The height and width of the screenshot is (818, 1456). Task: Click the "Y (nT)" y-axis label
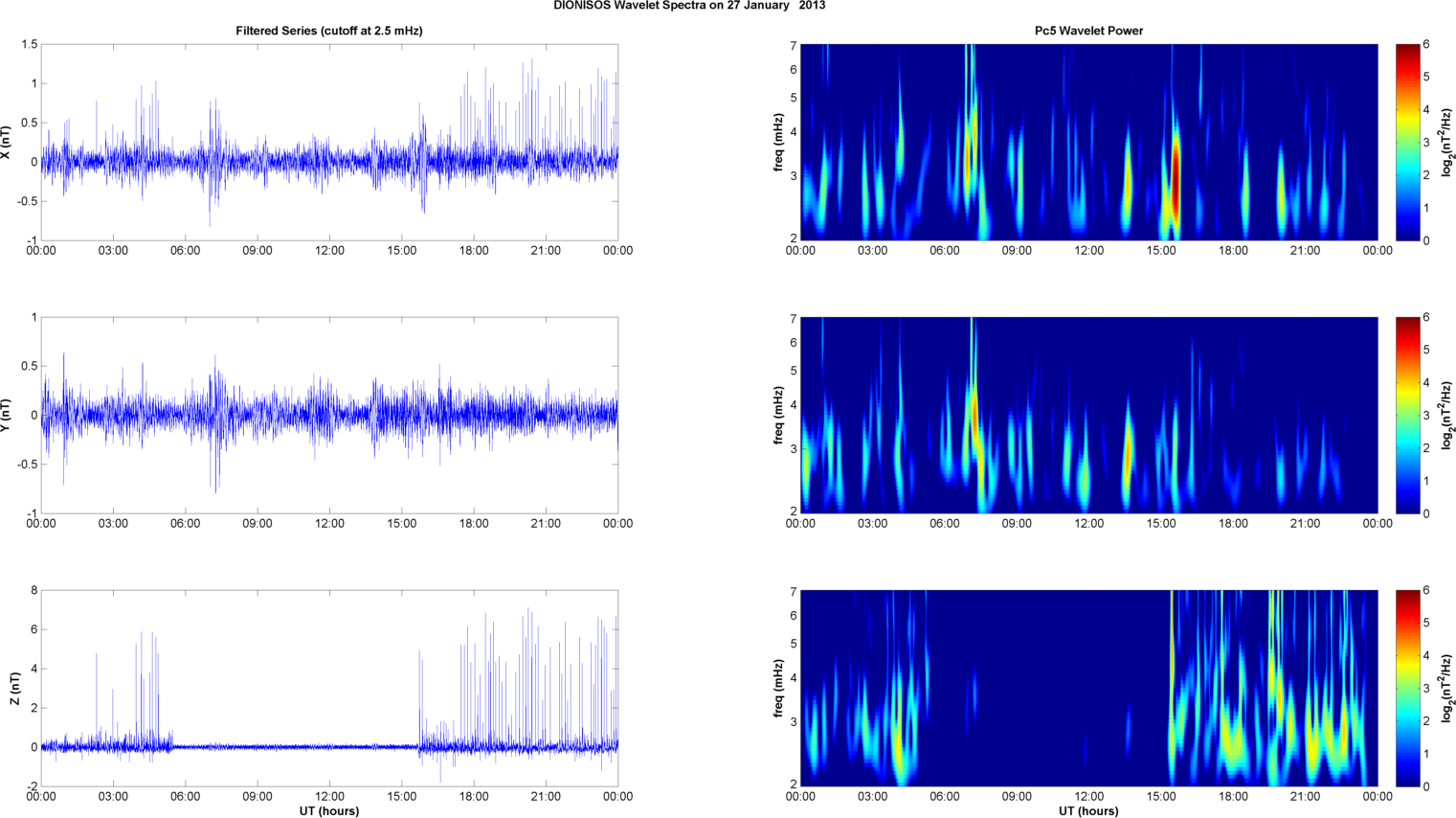[x=6, y=416]
